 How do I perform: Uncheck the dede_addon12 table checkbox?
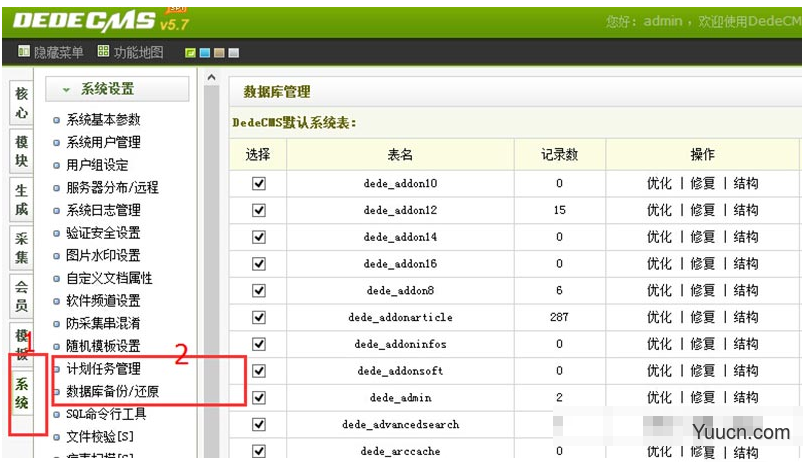[259, 210]
